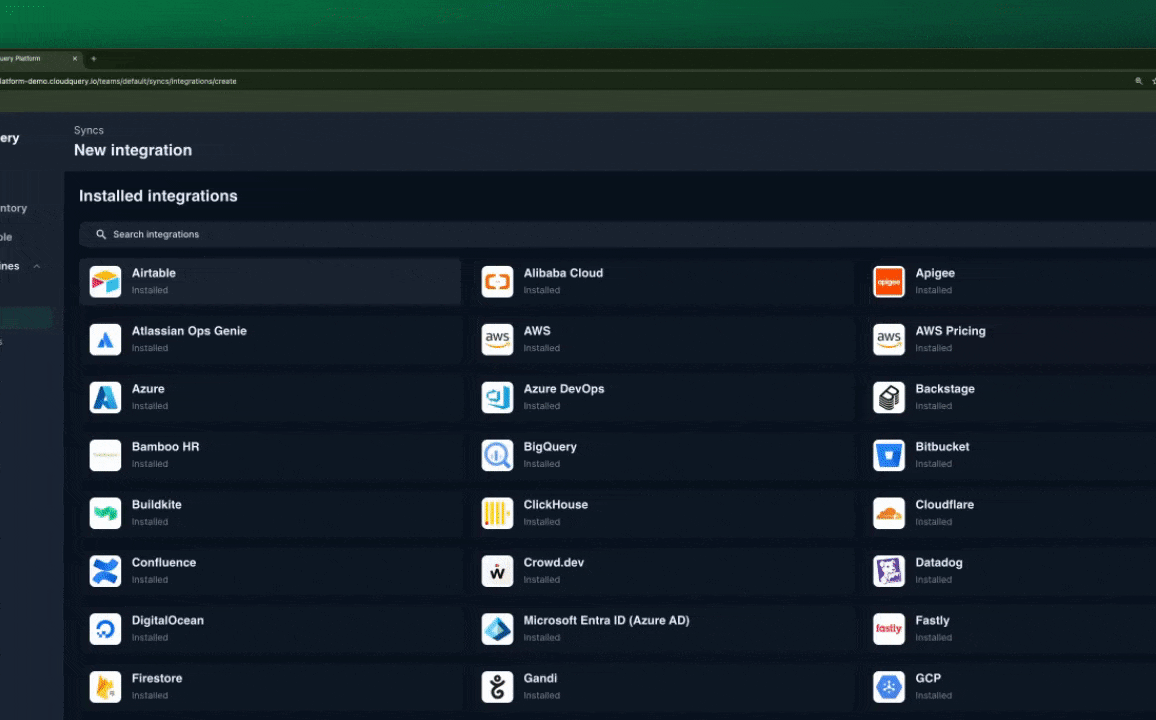Click the Apigee orange logo icon
This screenshot has width=1156, height=720.
pyautogui.click(x=888, y=282)
